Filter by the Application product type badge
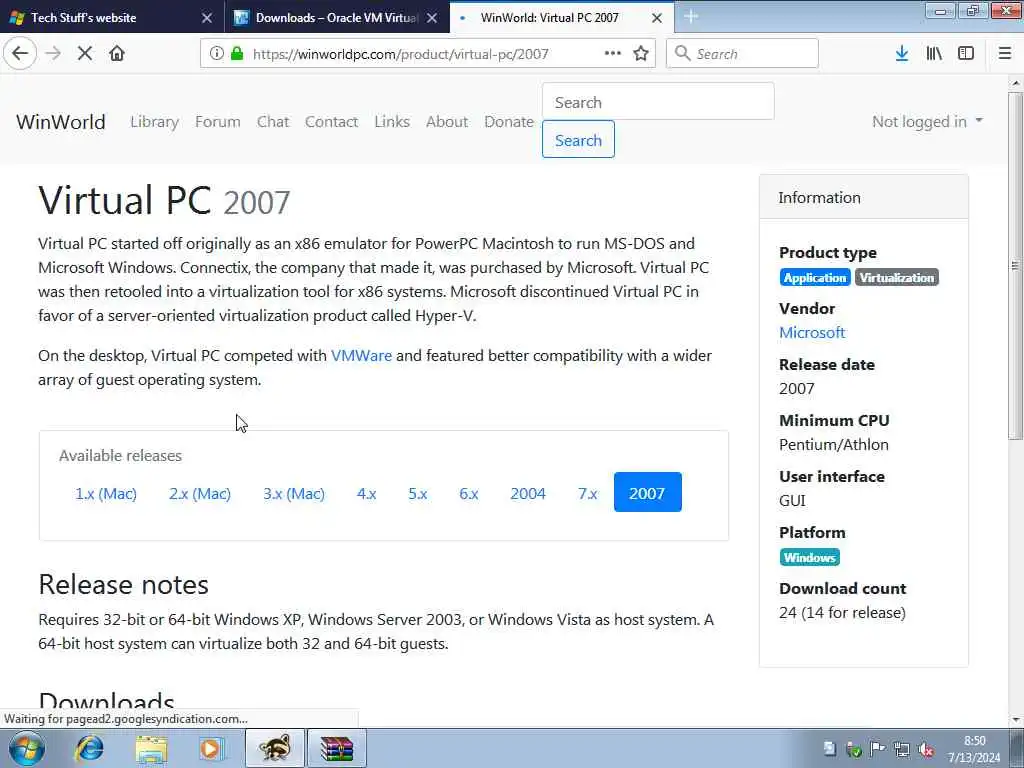 (x=814, y=278)
